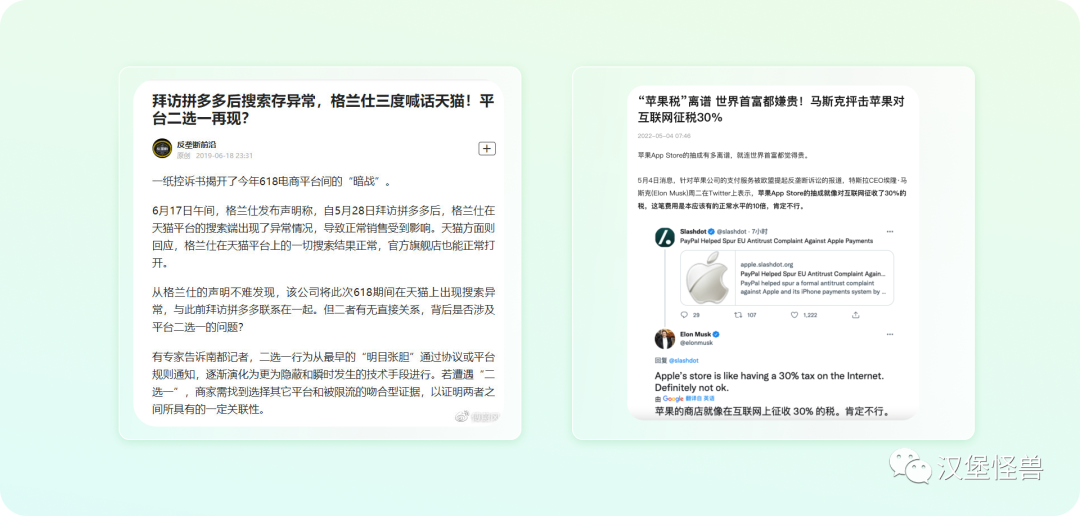Click the tweet text "Apple's store is like having"

769,382
